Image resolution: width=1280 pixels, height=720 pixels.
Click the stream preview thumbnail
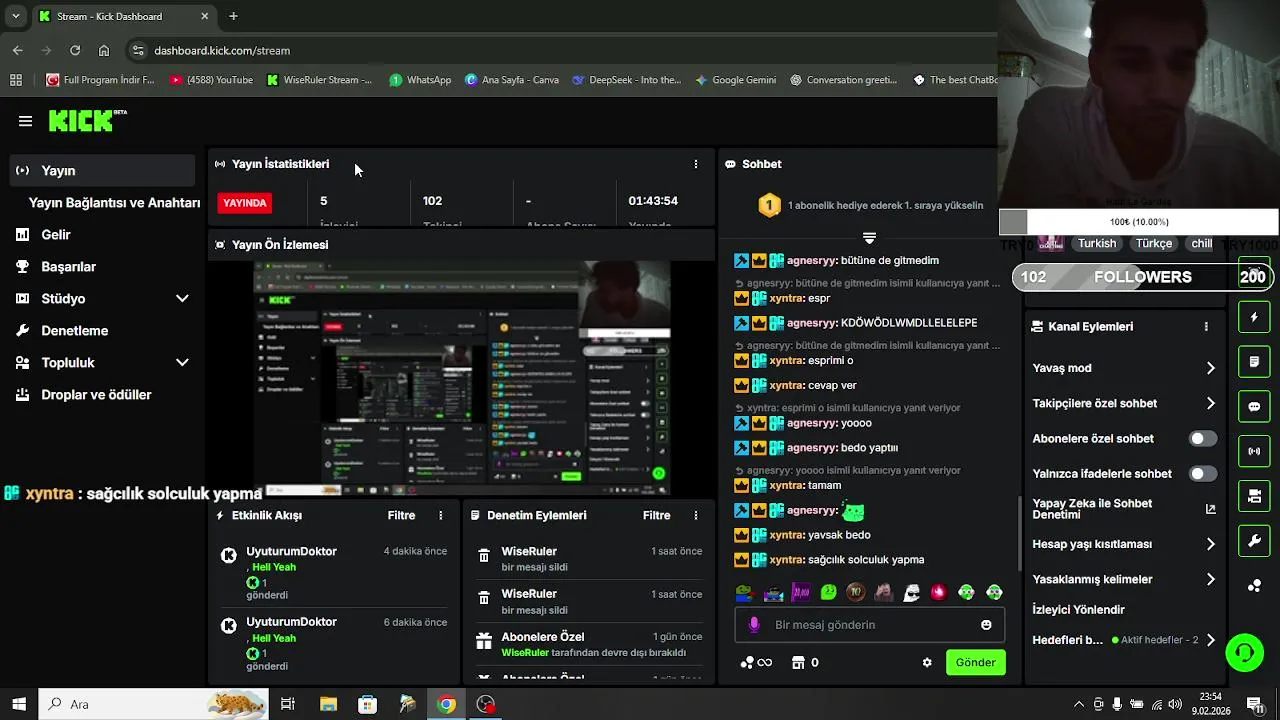coord(462,377)
